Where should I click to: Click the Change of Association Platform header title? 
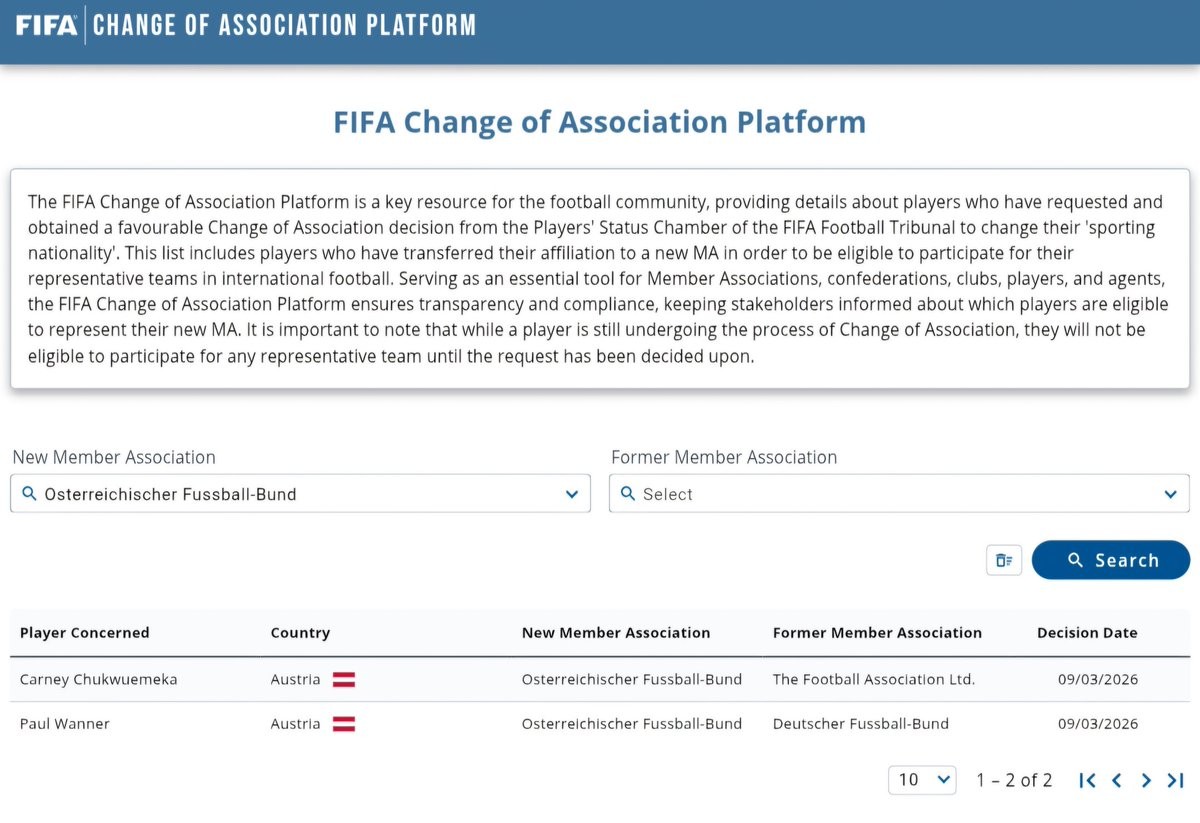tap(284, 25)
